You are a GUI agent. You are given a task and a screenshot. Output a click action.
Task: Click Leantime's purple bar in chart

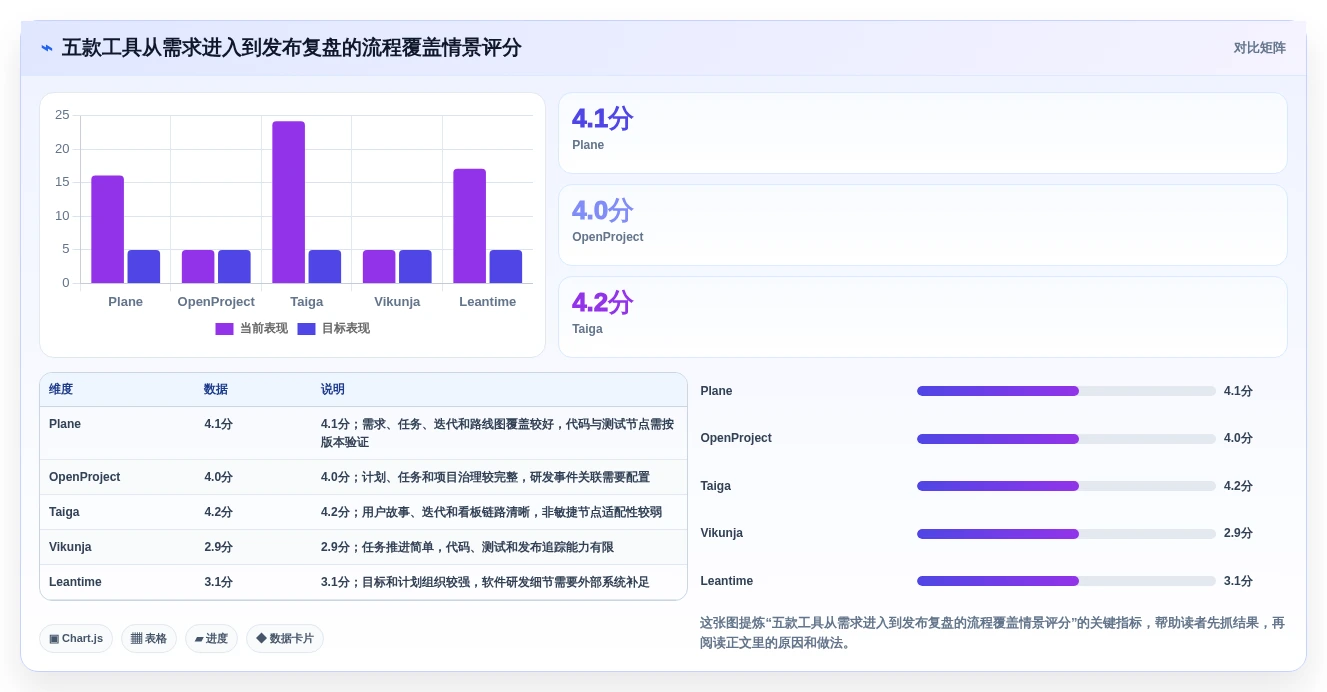pyautogui.click(x=470, y=226)
